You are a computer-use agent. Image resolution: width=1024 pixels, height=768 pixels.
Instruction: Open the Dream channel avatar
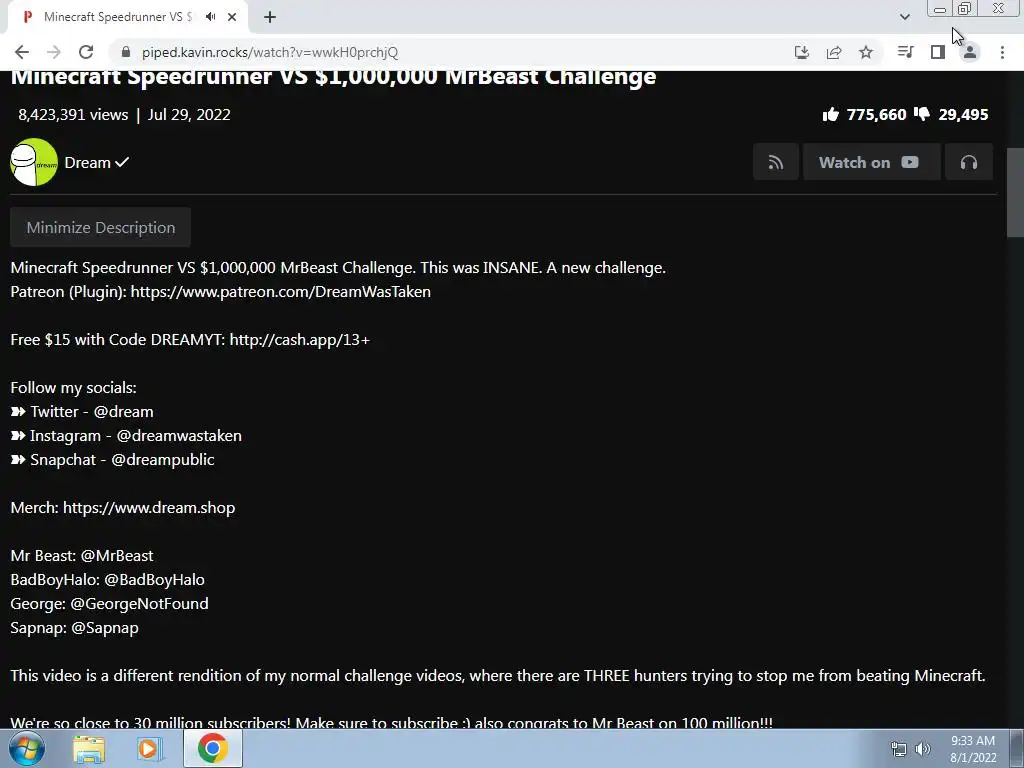[x=34, y=162]
